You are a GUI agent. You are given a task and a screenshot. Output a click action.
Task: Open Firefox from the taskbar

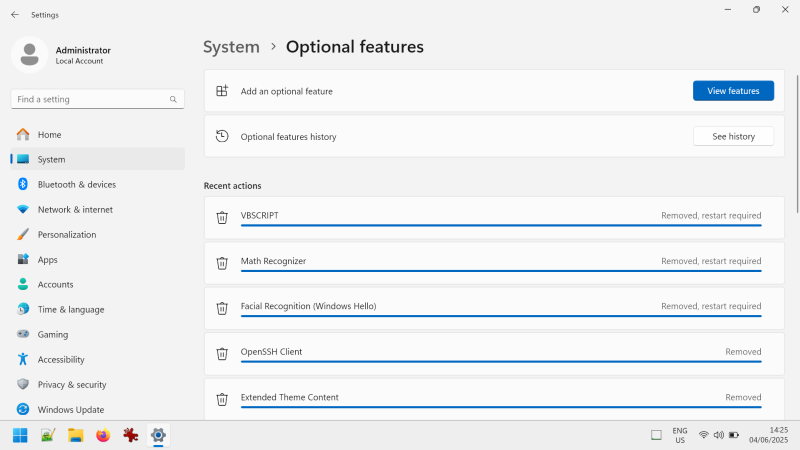coord(102,435)
